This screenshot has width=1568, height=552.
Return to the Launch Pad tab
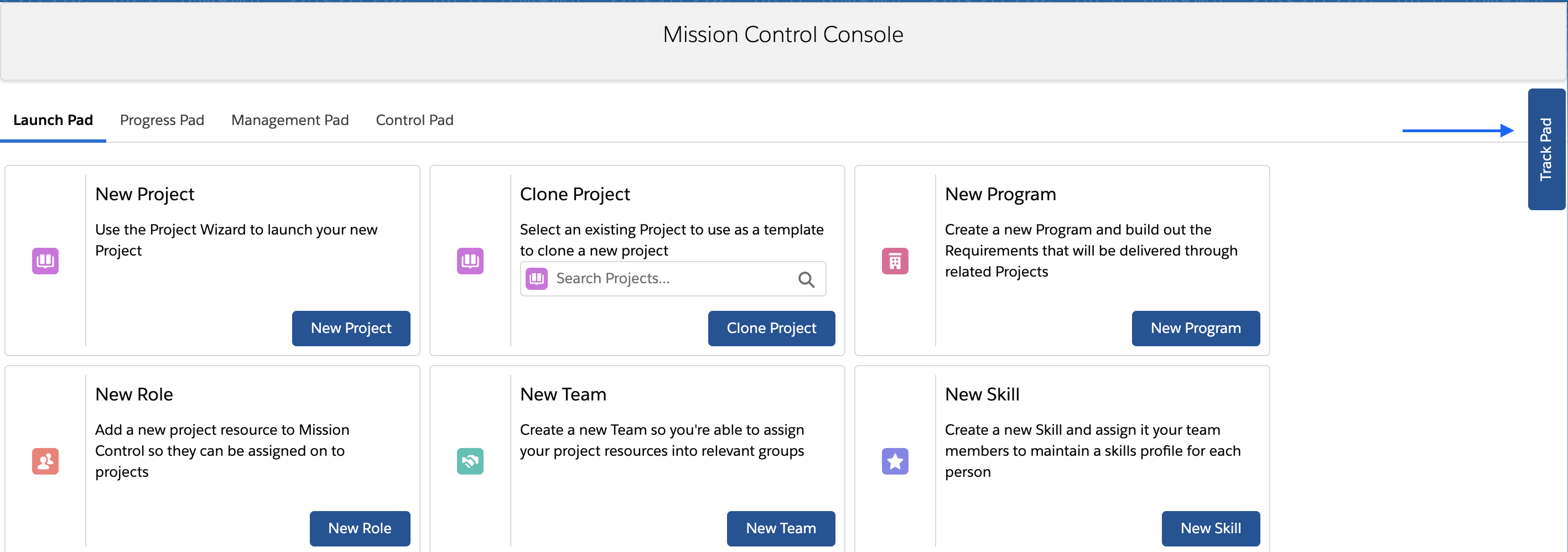pyautogui.click(x=54, y=120)
